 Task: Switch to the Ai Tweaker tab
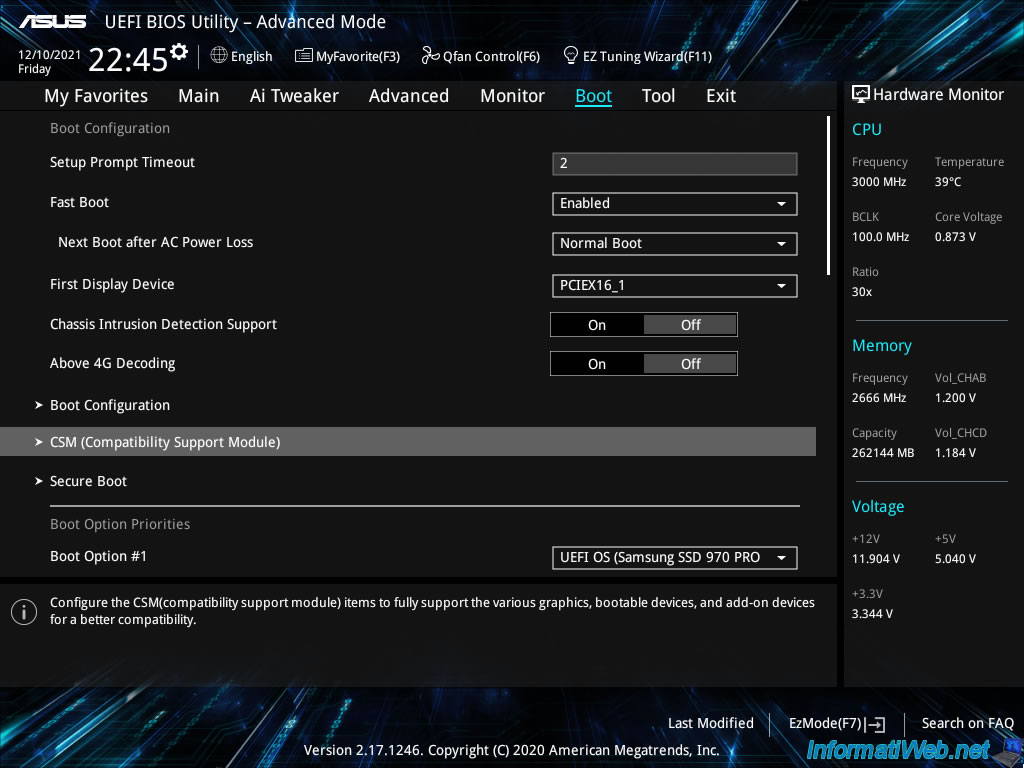click(x=294, y=96)
